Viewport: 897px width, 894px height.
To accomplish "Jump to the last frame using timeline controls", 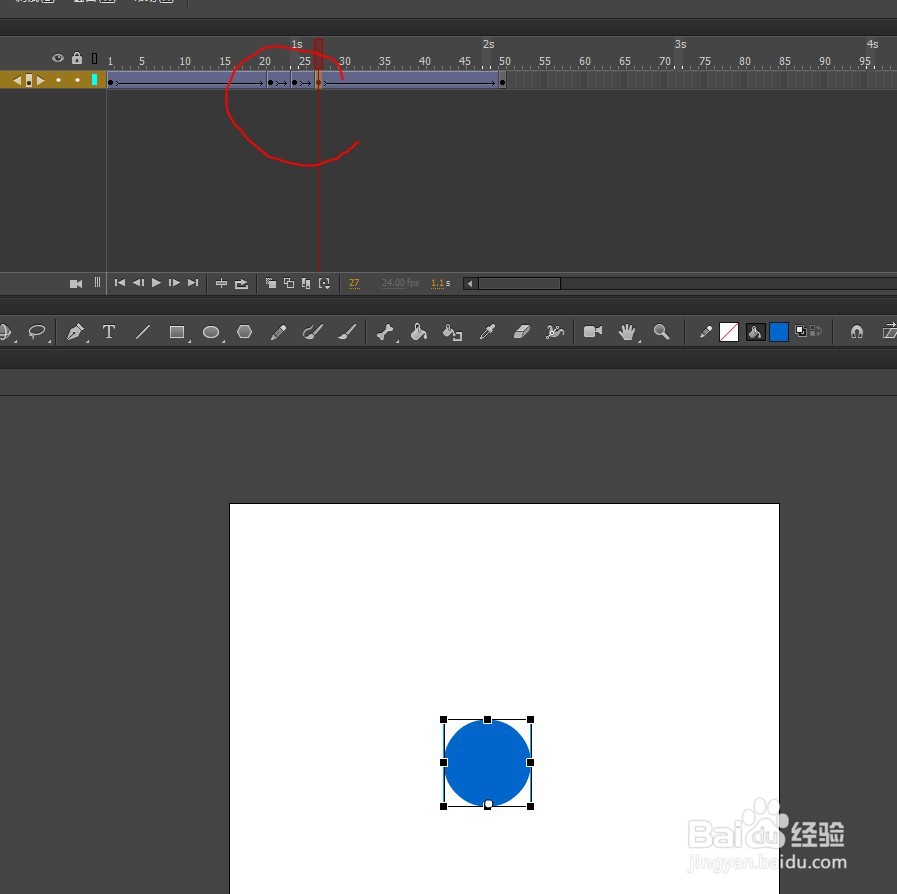I will click(x=193, y=283).
